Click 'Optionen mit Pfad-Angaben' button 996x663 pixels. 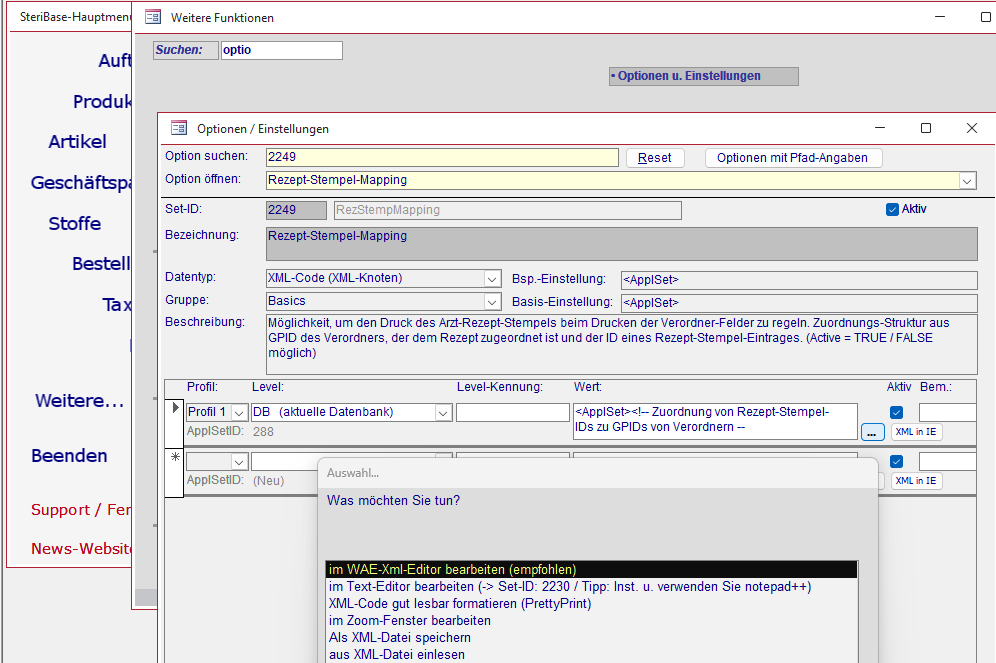pos(793,158)
